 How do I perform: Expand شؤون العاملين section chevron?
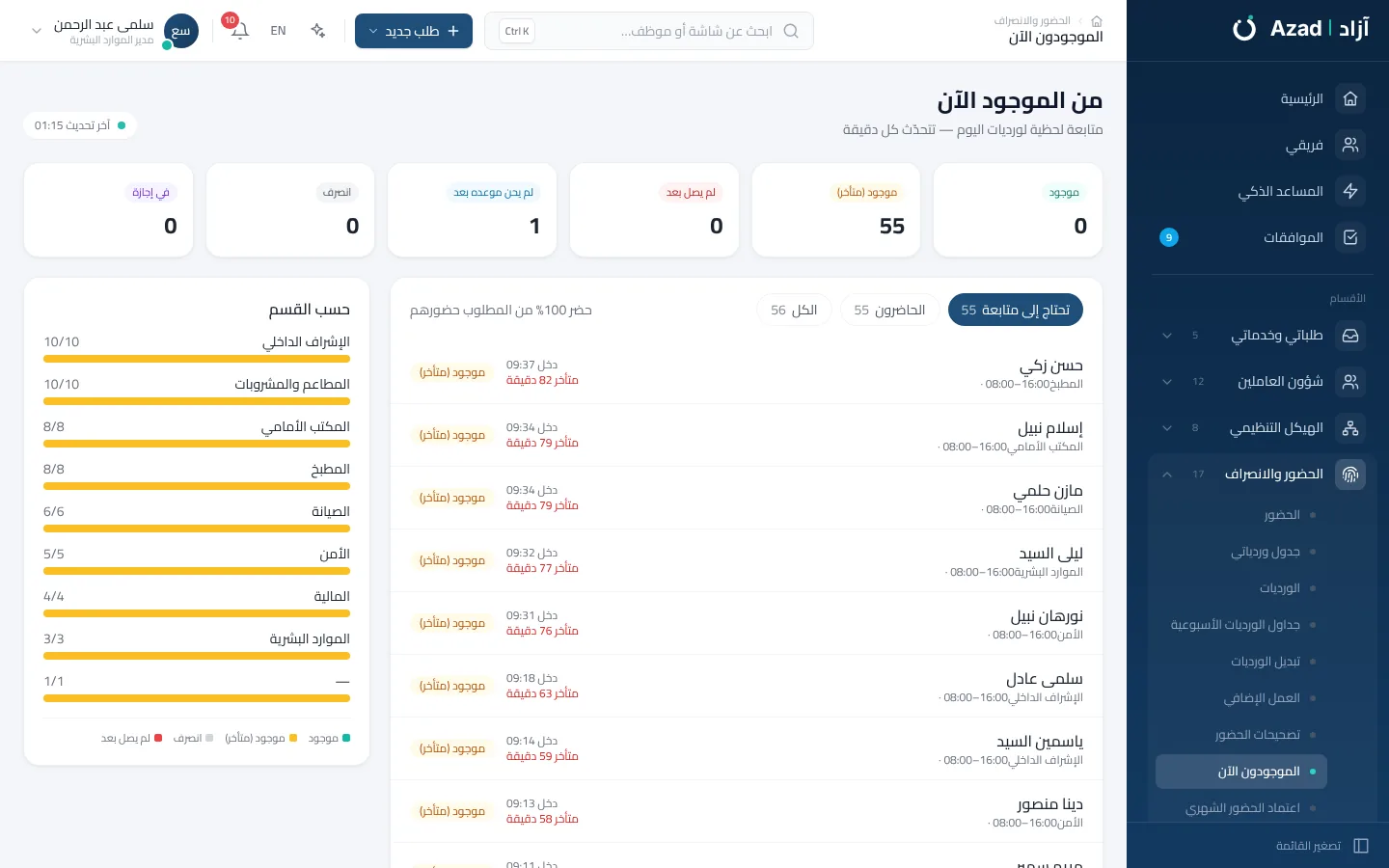tap(1167, 382)
